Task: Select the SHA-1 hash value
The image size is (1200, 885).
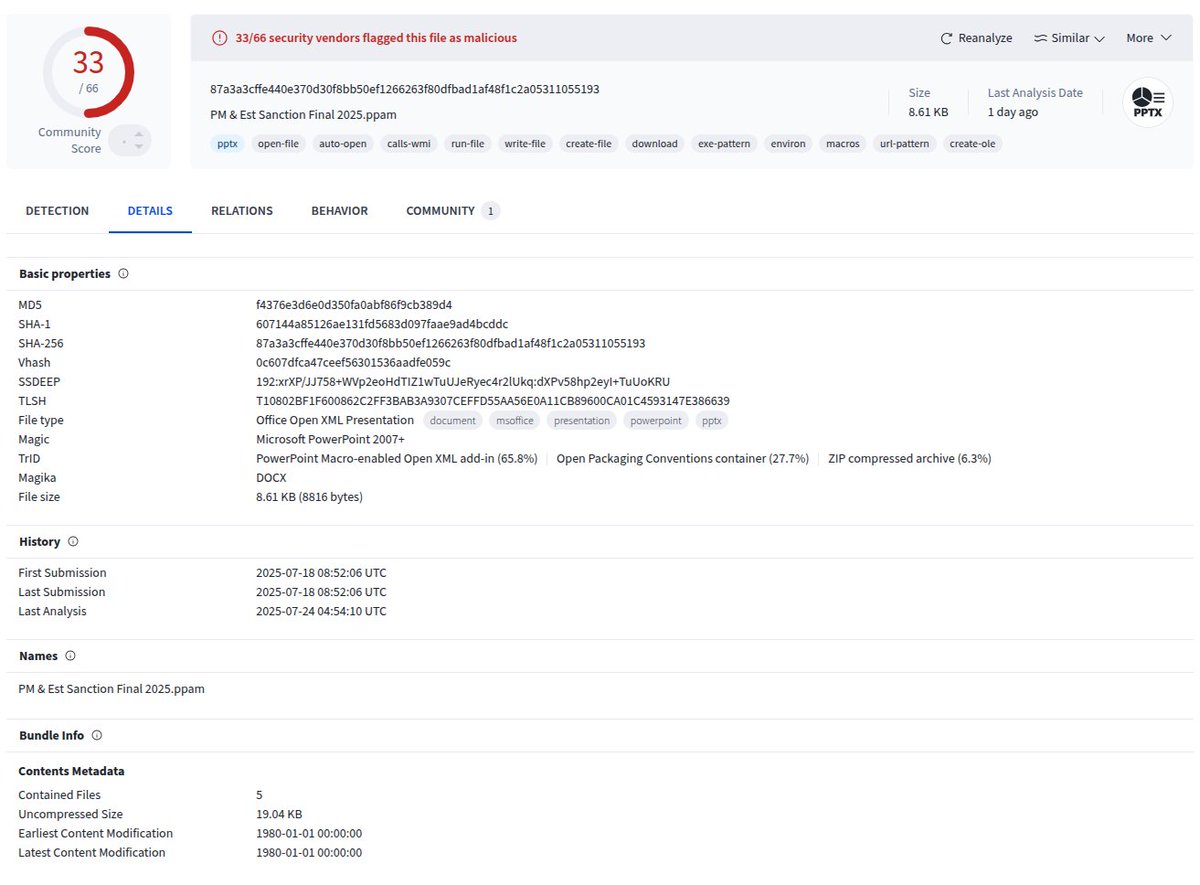Action: (382, 324)
